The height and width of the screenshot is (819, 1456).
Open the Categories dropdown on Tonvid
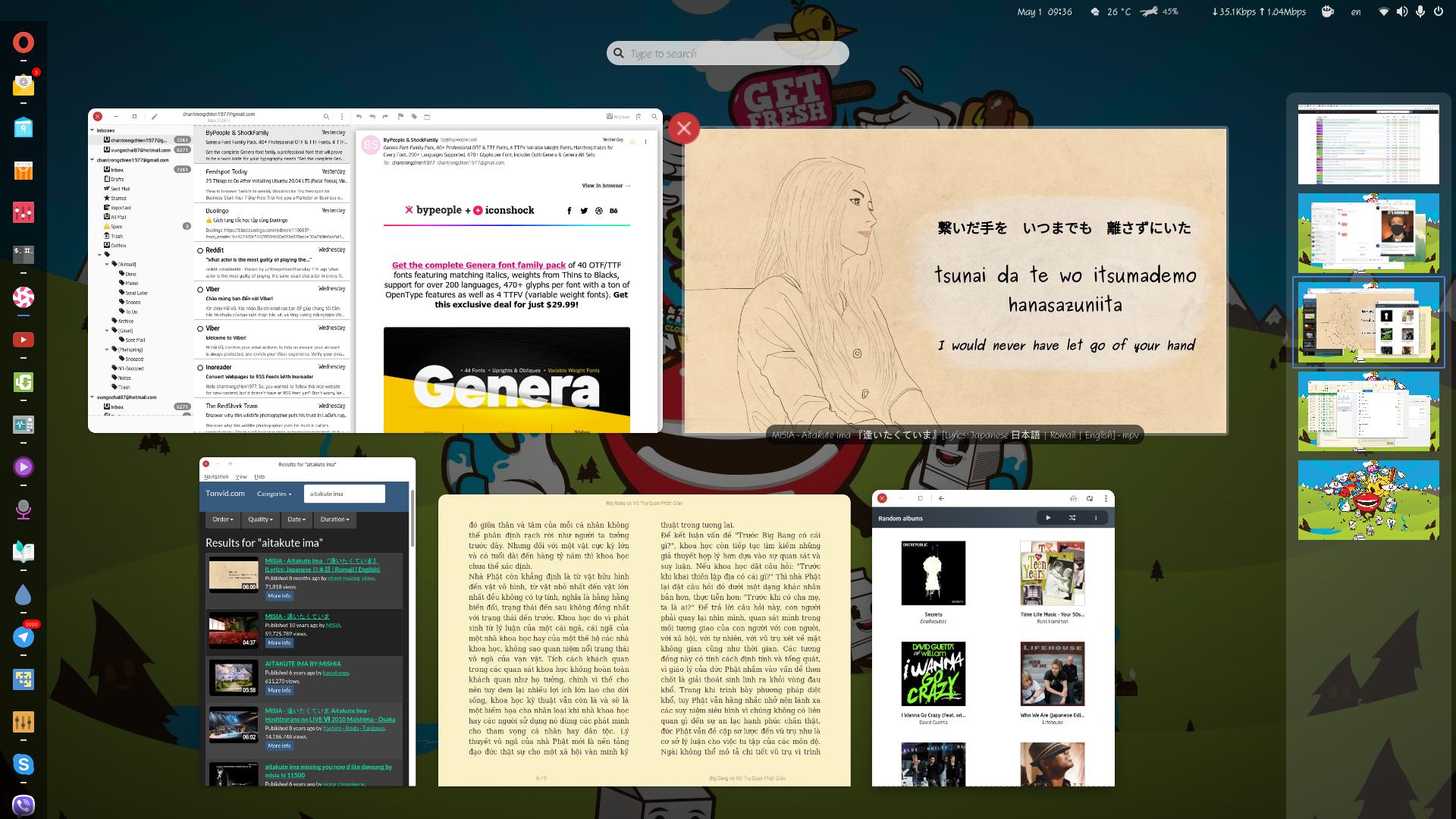pos(274,494)
